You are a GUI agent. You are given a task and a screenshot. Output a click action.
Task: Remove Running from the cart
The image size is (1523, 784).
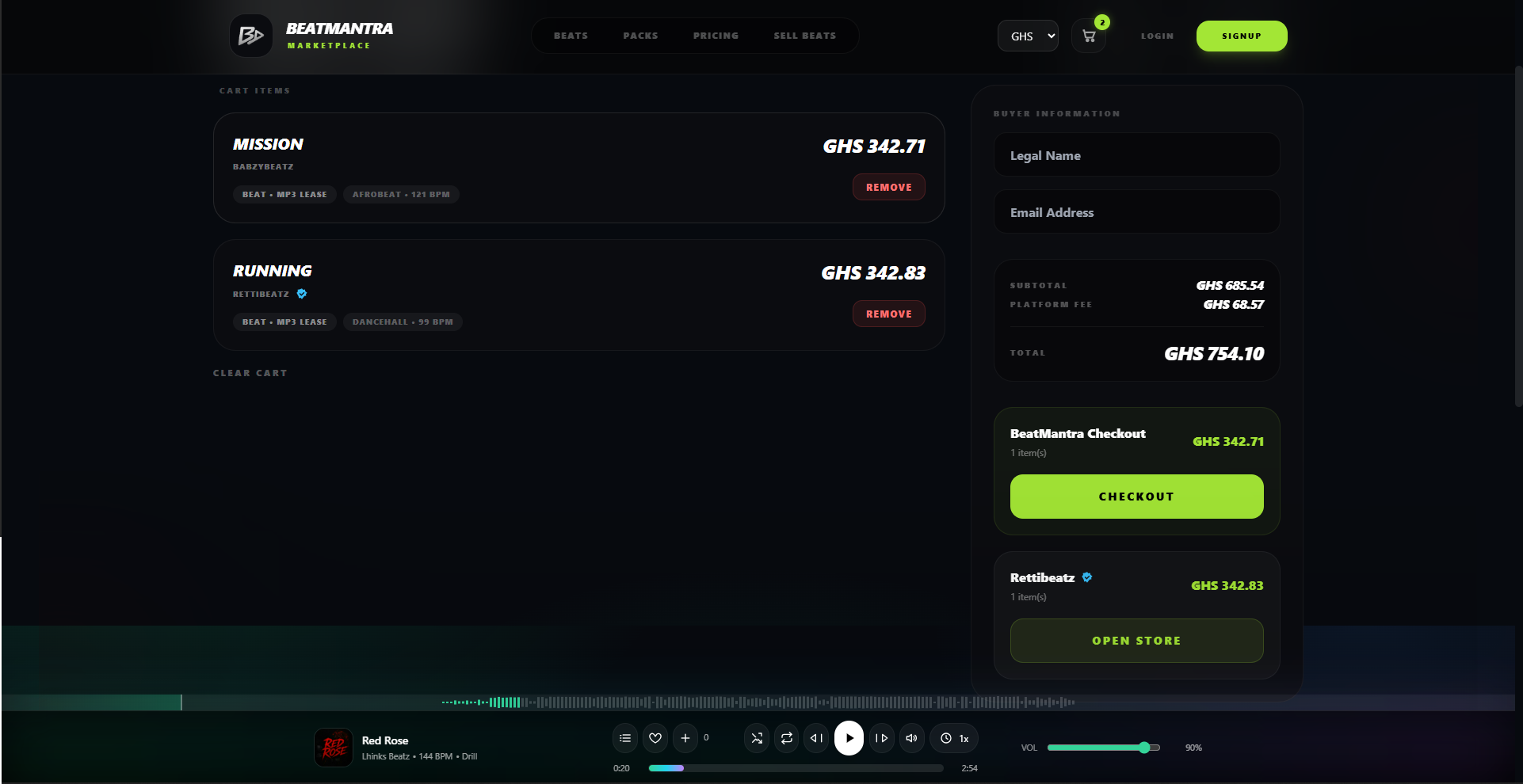click(x=888, y=314)
